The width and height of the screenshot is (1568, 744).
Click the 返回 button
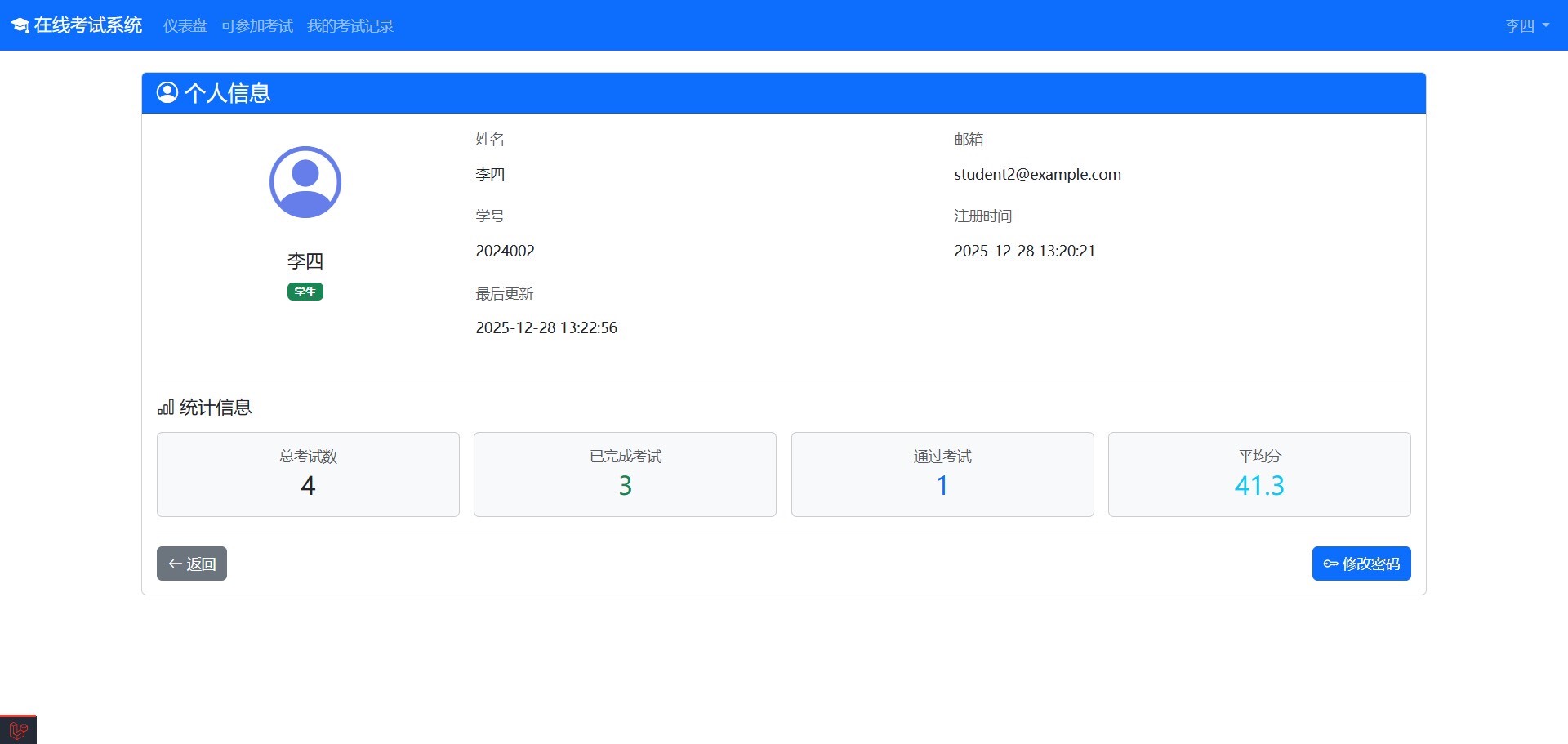(192, 564)
